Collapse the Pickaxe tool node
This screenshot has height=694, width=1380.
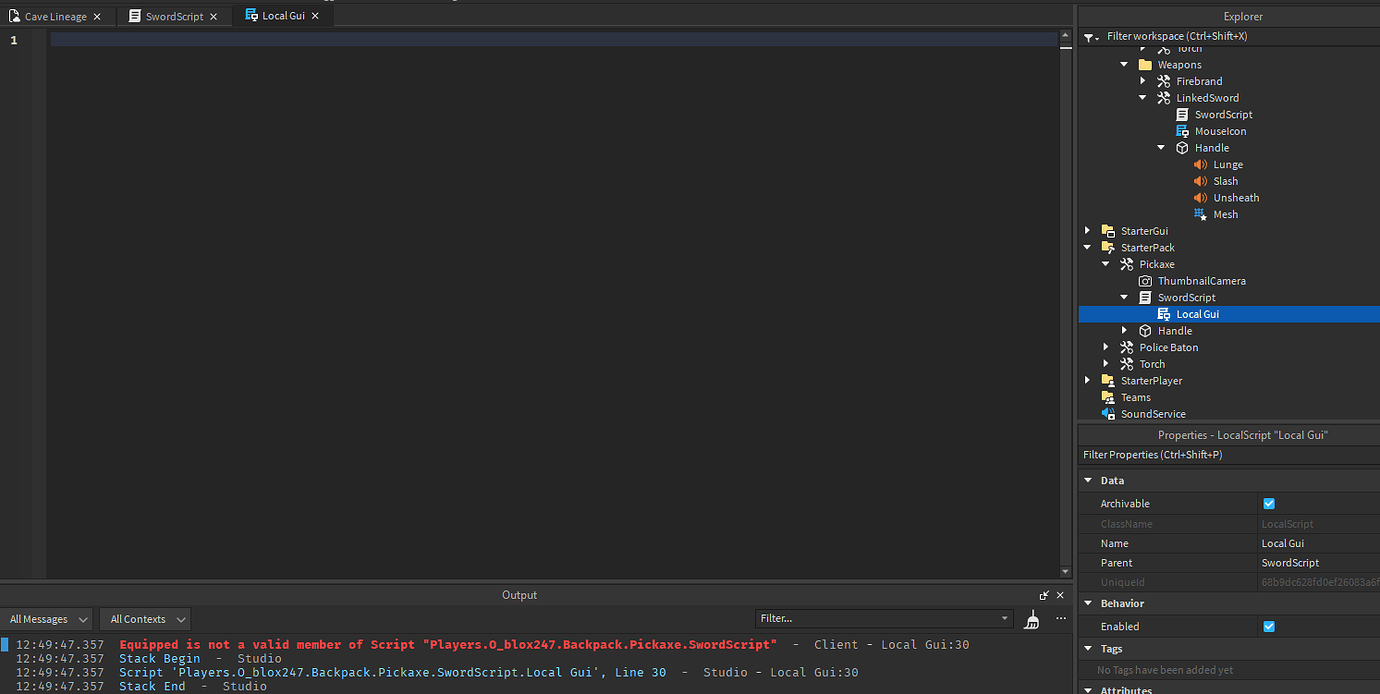click(1106, 264)
